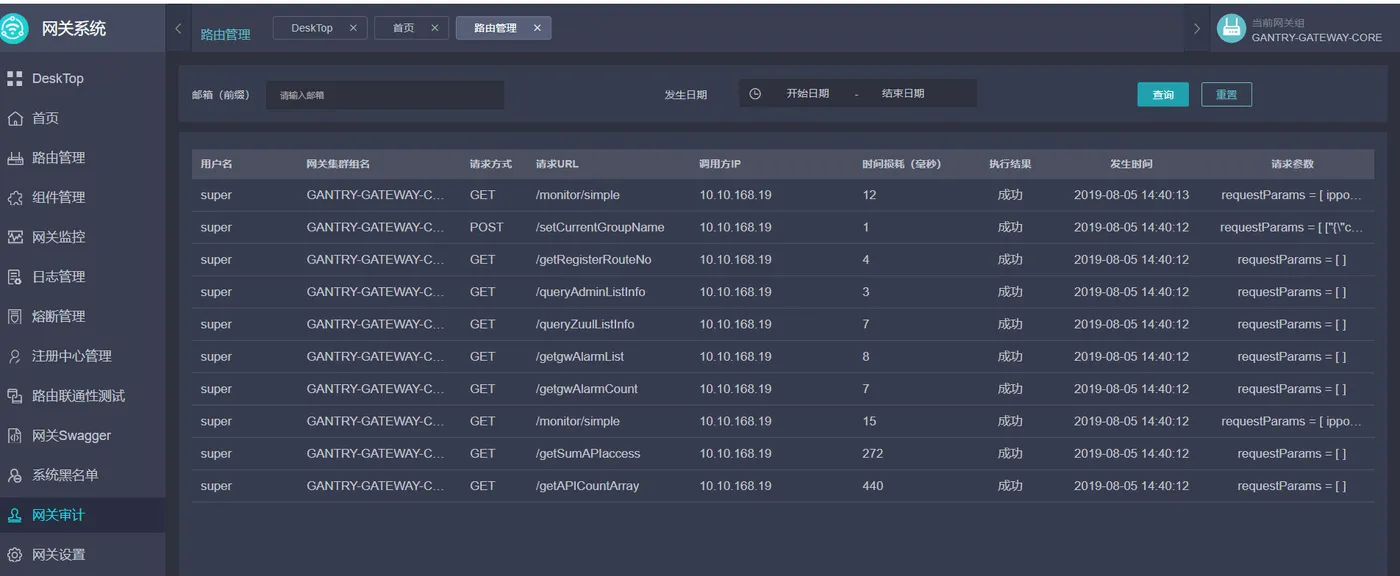This screenshot has height=576, width=1400.
Task: Click the 440 time cost cell
Action: click(x=873, y=486)
